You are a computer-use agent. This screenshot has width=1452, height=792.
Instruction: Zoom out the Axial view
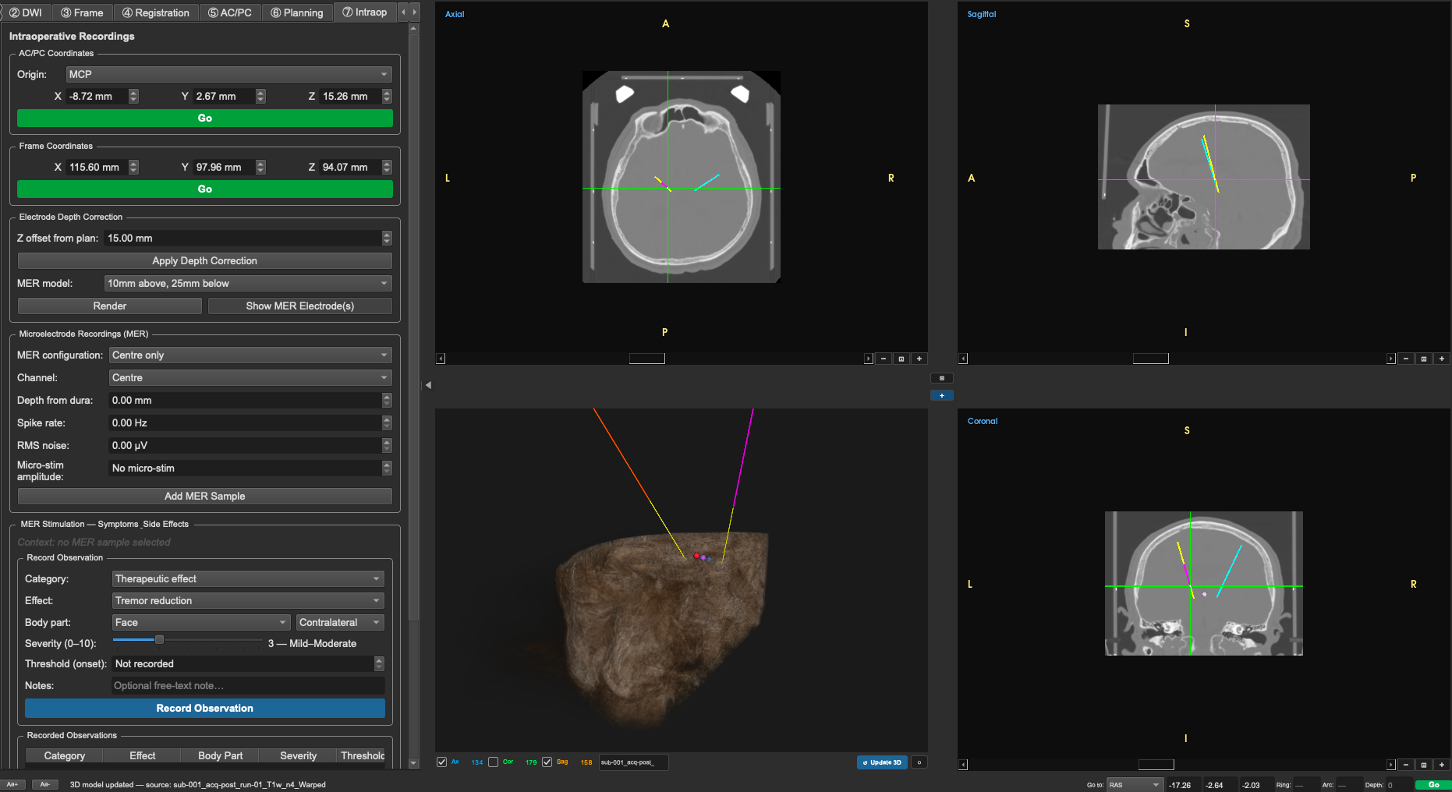click(x=883, y=358)
